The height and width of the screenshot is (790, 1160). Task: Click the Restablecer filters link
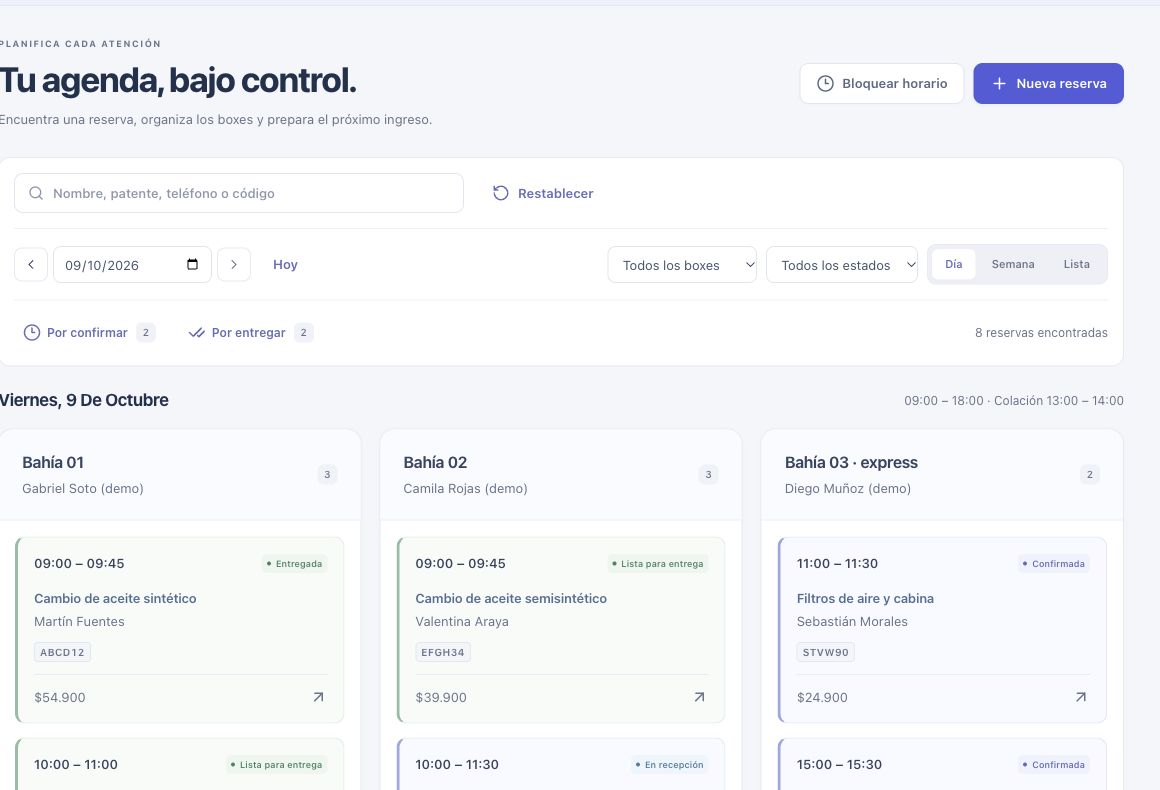pos(543,193)
